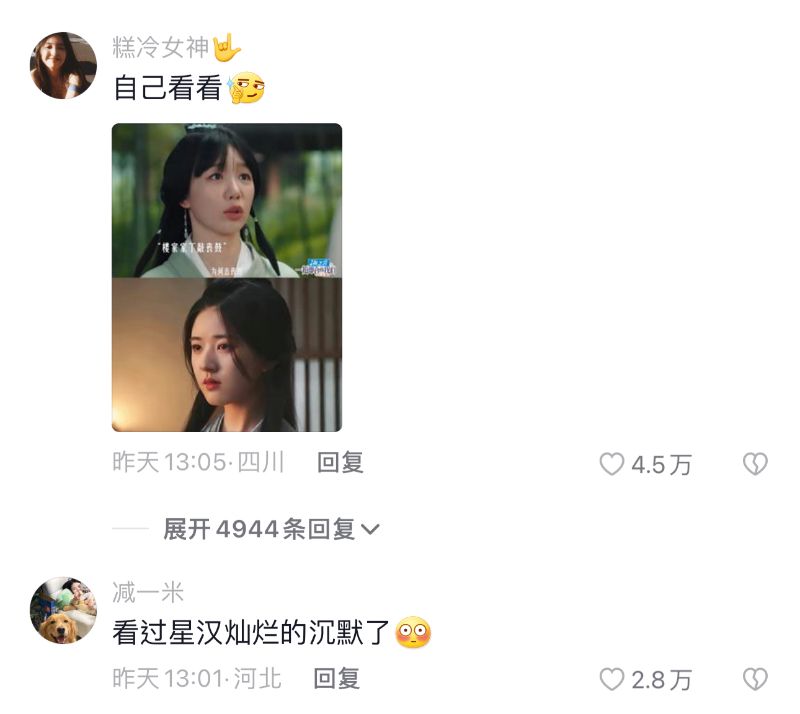The image size is (800, 714).
Task: Tap the 4.5万 like count
Action: [661, 464]
